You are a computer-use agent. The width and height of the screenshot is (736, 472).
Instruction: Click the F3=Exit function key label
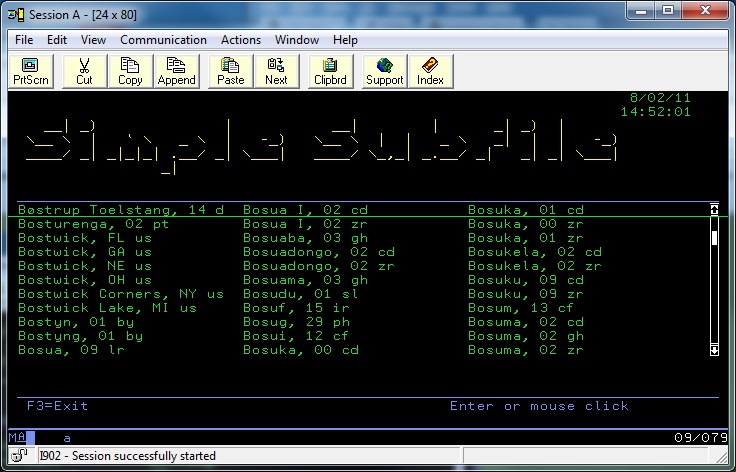[57, 405]
